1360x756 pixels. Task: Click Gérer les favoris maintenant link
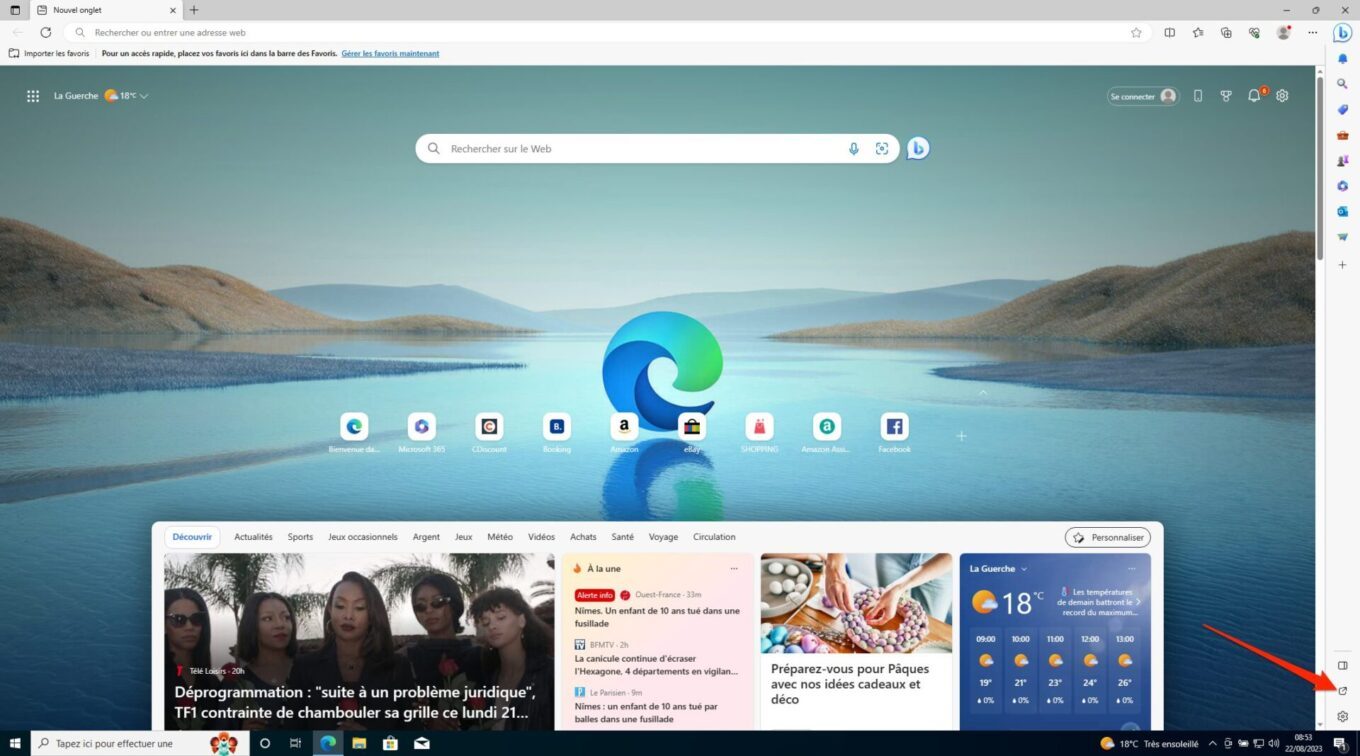pyautogui.click(x=390, y=54)
